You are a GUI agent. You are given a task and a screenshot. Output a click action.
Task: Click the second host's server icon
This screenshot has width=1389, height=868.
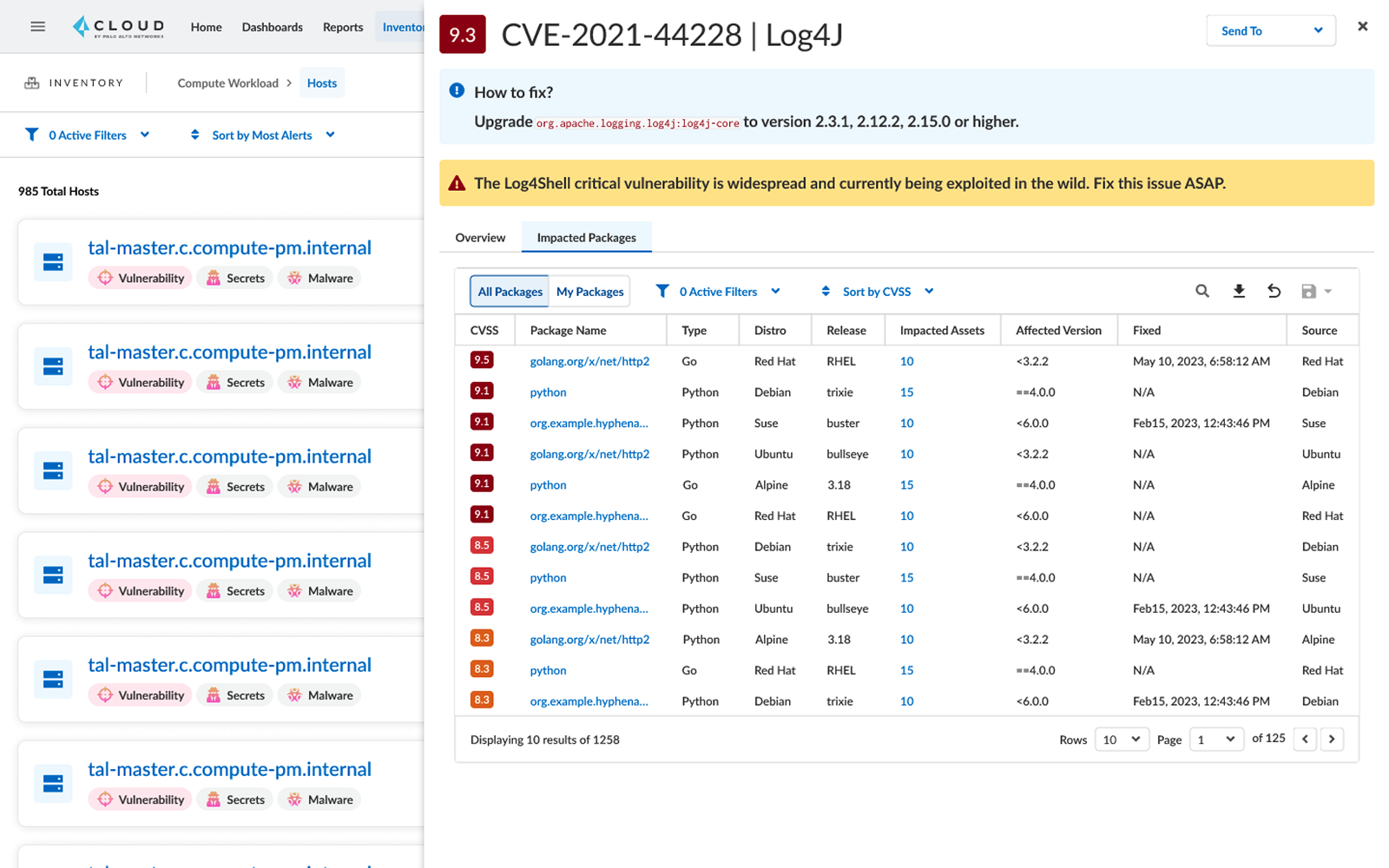(53, 365)
